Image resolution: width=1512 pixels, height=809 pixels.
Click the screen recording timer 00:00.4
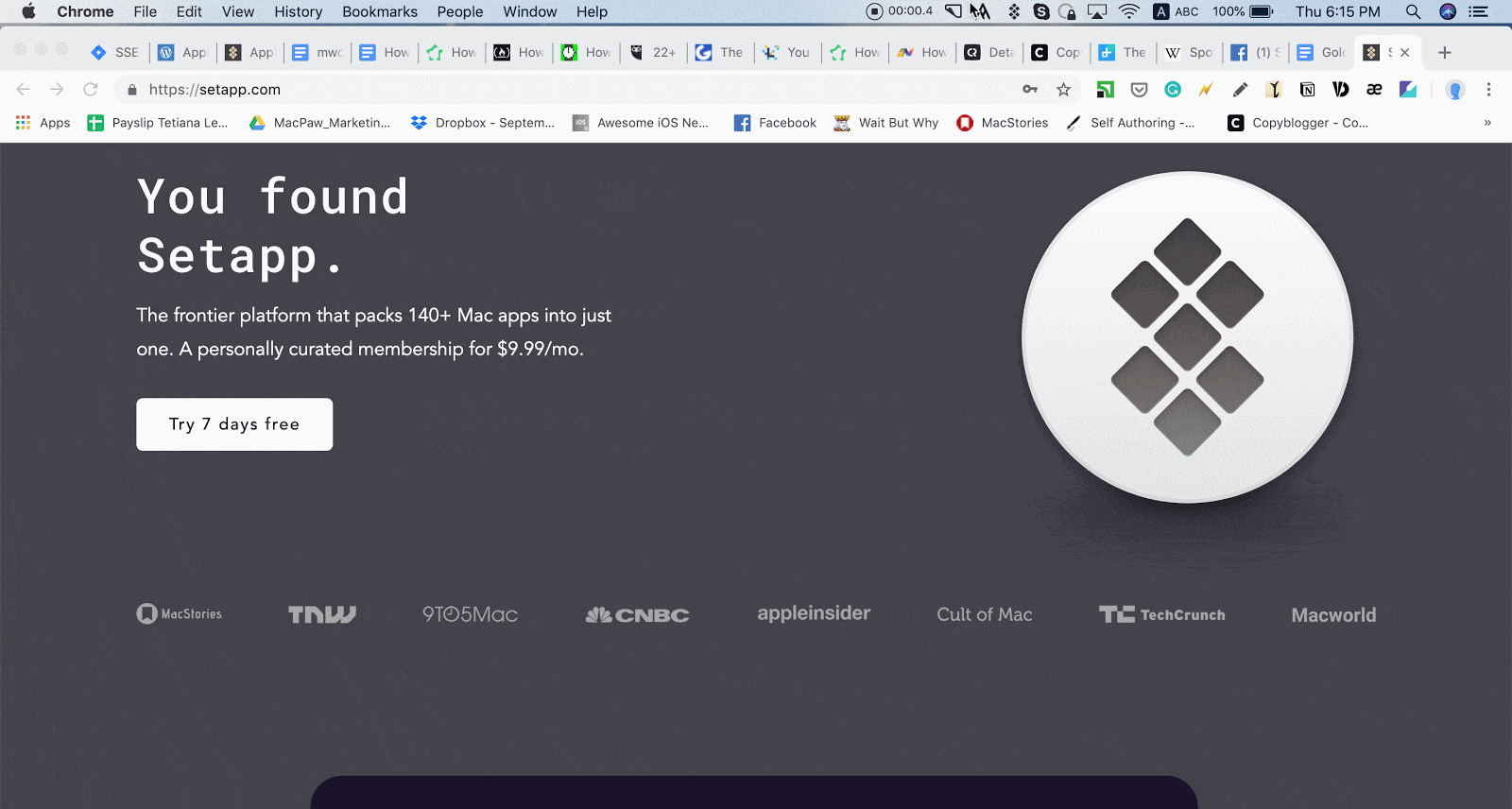900,11
